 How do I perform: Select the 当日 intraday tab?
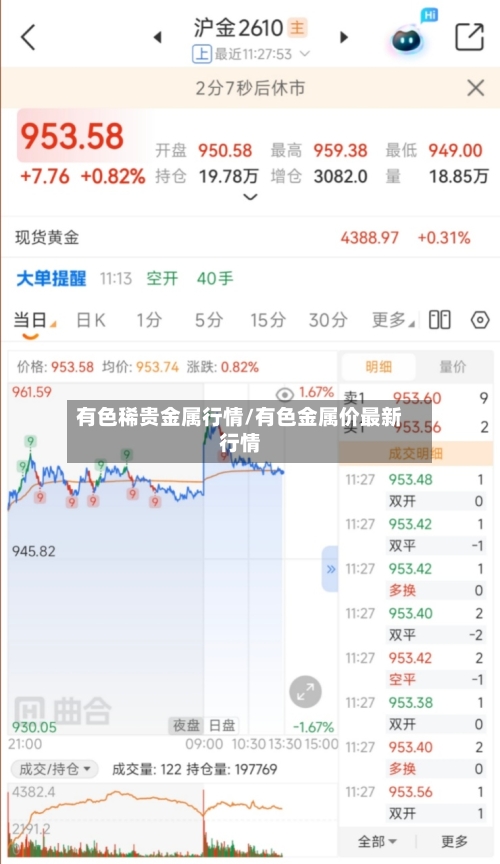tap(30, 320)
